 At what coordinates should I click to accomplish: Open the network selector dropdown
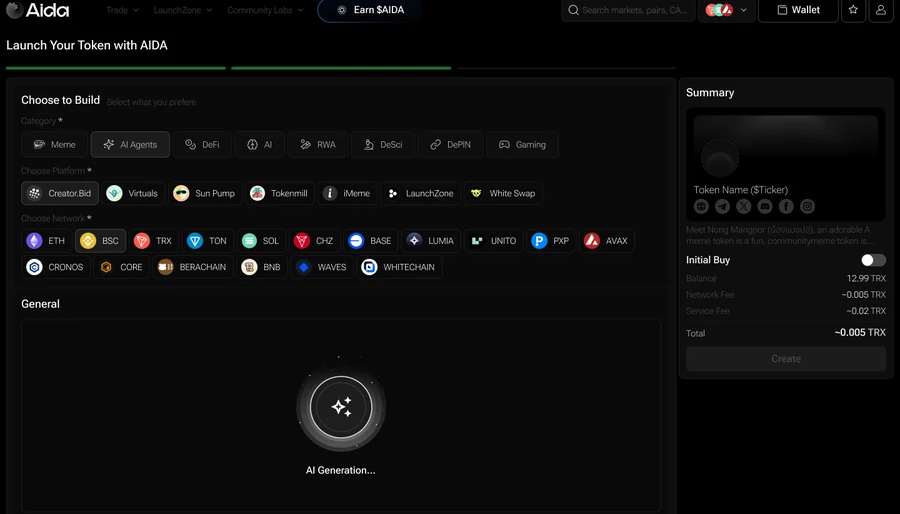tap(726, 10)
